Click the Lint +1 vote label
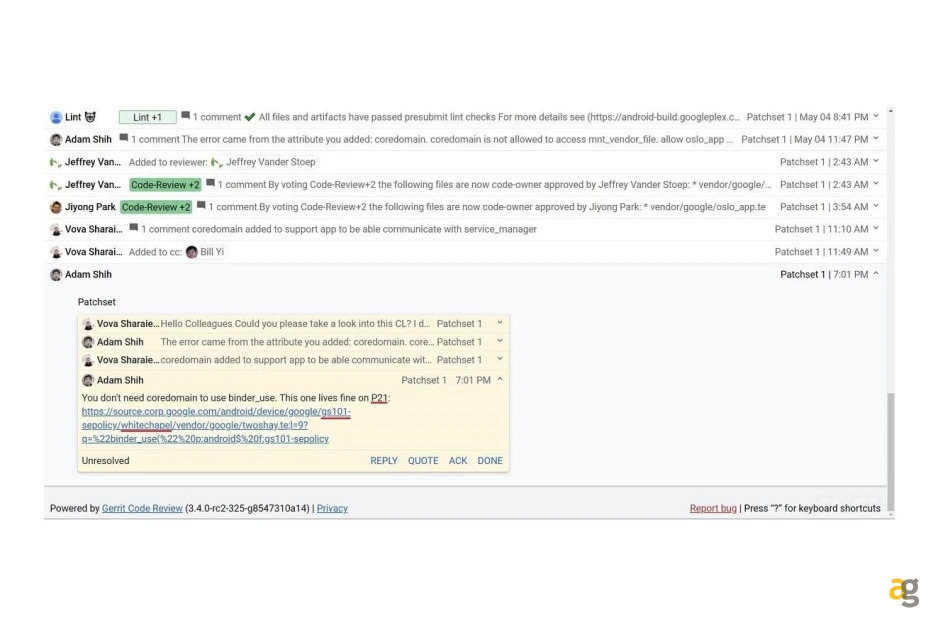The image size is (938, 625). coord(147,117)
